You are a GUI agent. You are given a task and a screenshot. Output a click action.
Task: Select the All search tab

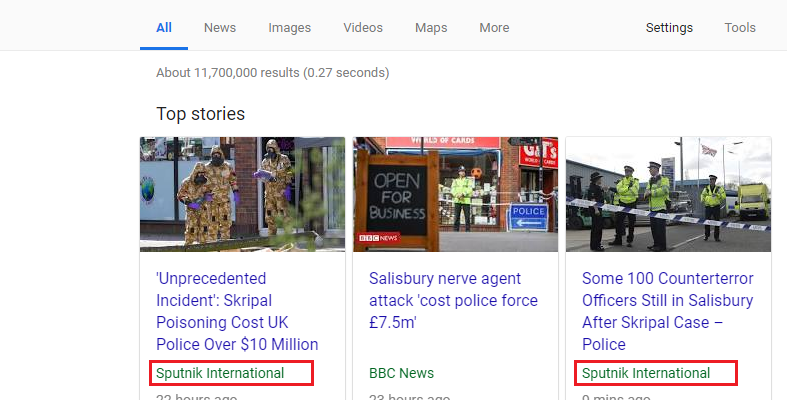[x=164, y=28]
